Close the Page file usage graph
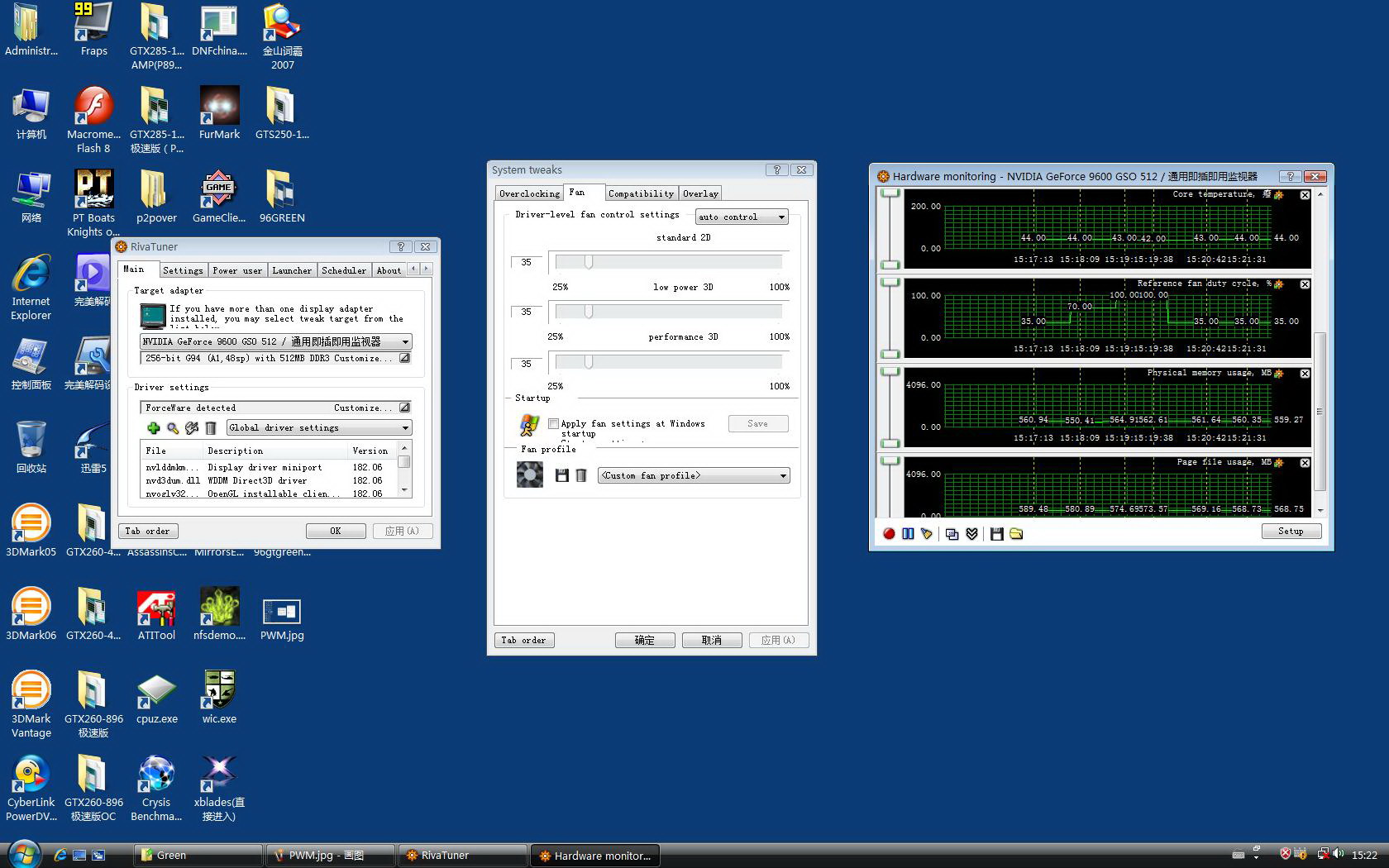 click(x=1305, y=463)
